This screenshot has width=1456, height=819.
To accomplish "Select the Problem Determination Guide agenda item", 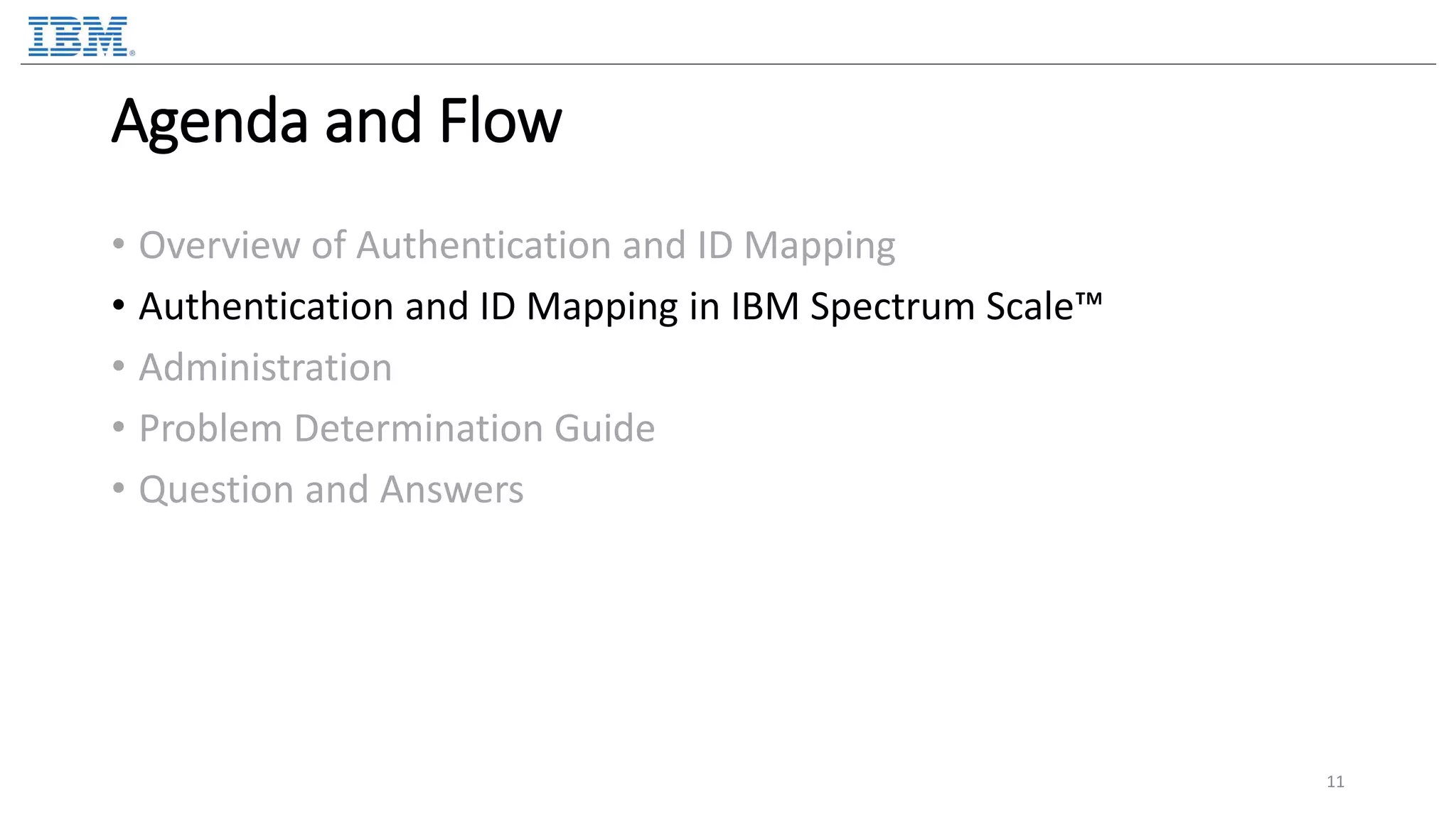I will (397, 429).
